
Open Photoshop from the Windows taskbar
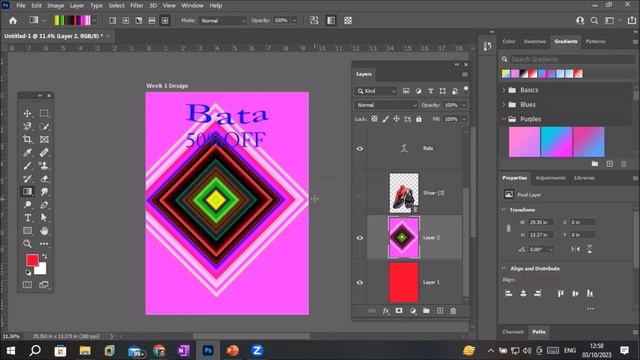click(x=208, y=351)
